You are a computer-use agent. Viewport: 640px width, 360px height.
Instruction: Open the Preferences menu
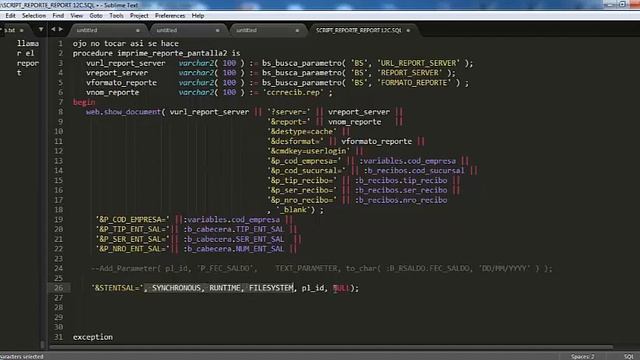[x=170, y=16]
